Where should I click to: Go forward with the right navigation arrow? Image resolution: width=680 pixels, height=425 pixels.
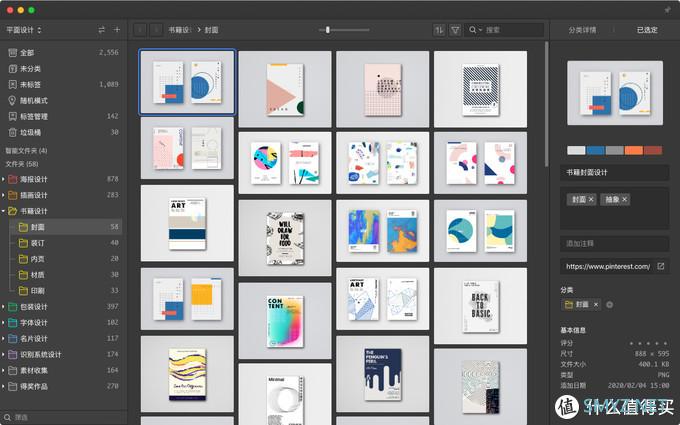click(156, 30)
